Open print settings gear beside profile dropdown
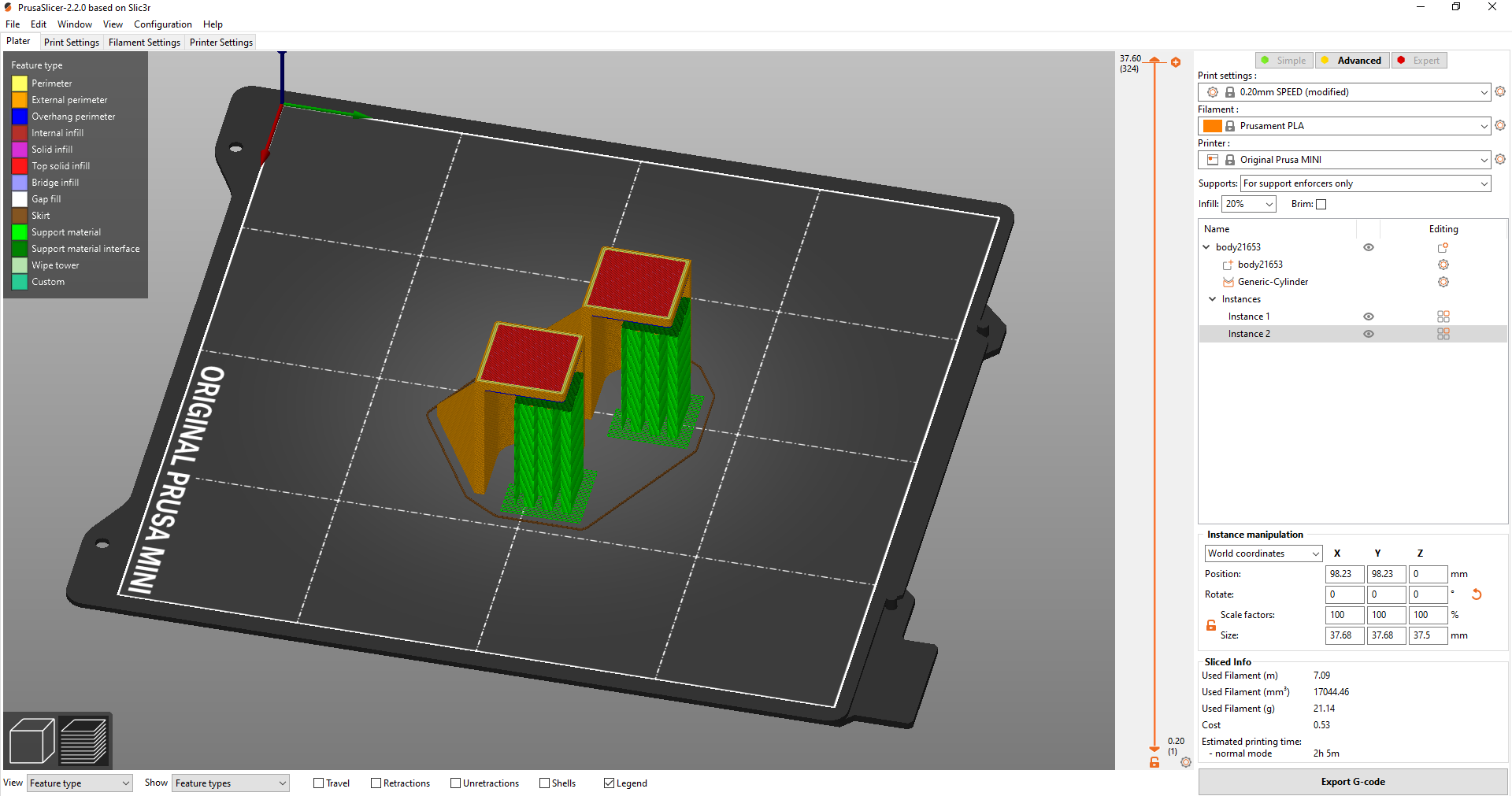This screenshot has width=1512, height=796. point(1500,91)
